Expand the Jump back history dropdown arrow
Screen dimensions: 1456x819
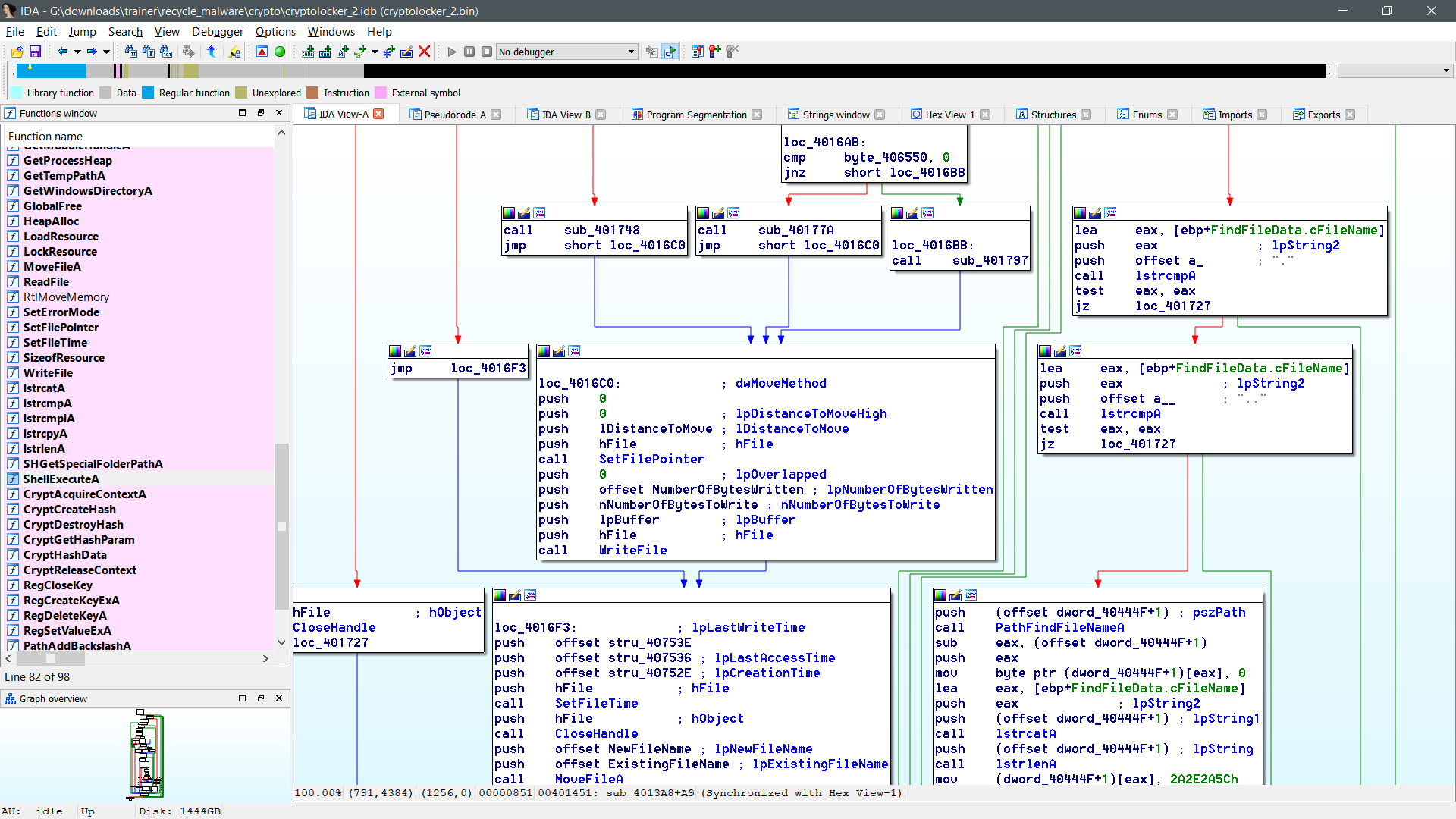tap(77, 52)
